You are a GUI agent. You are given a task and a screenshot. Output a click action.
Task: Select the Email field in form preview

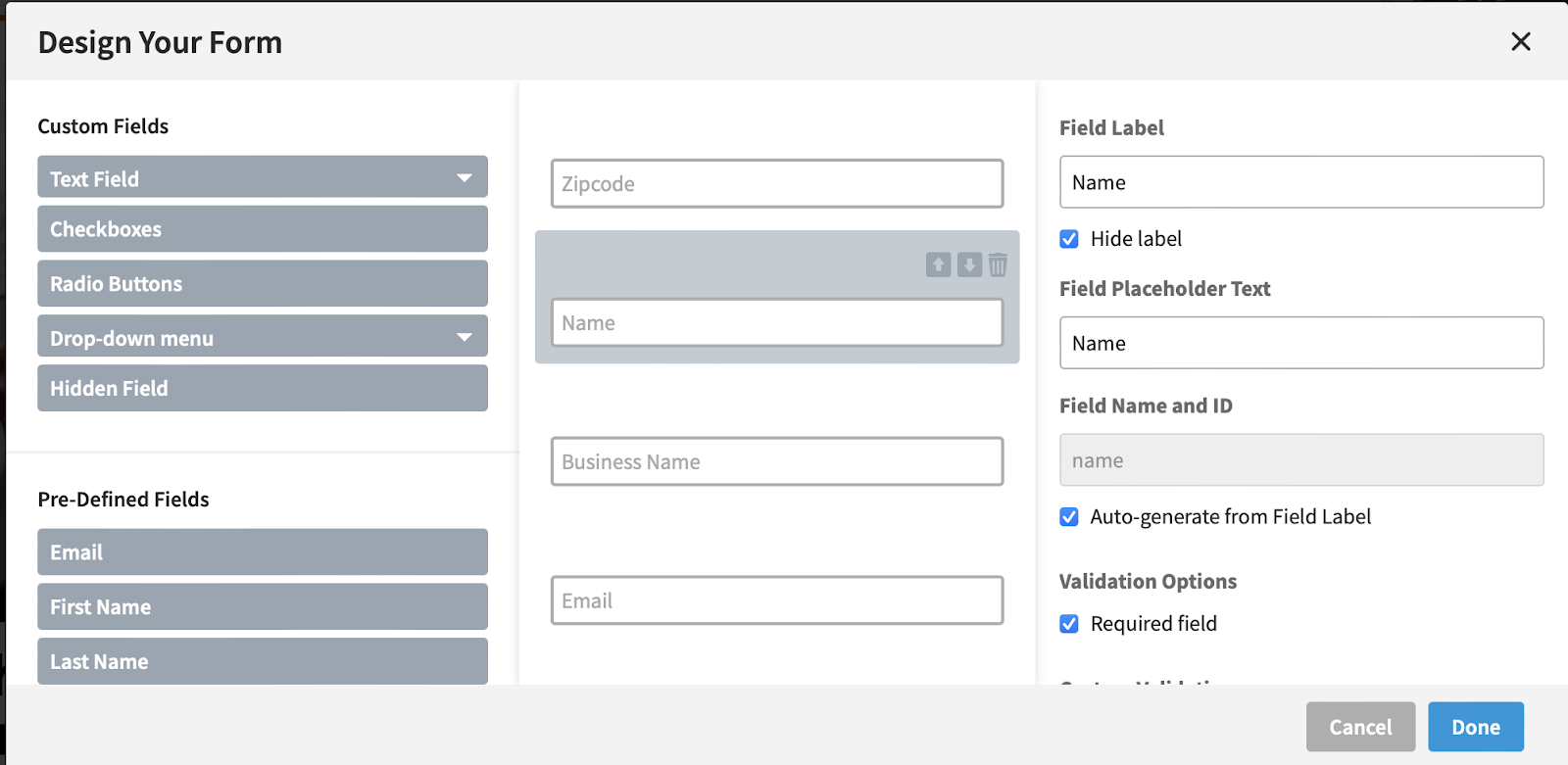pos(777,600)
